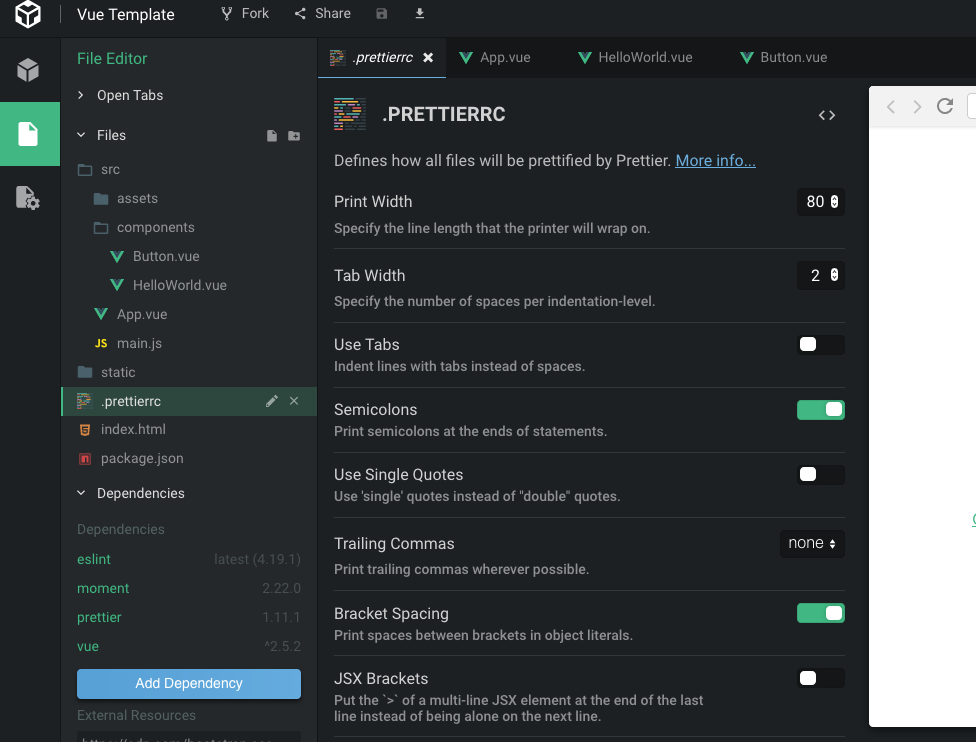This screenshot has height=742, width=976.
Task: Open the project info cube sidebar icon
Action: [28, 70]
